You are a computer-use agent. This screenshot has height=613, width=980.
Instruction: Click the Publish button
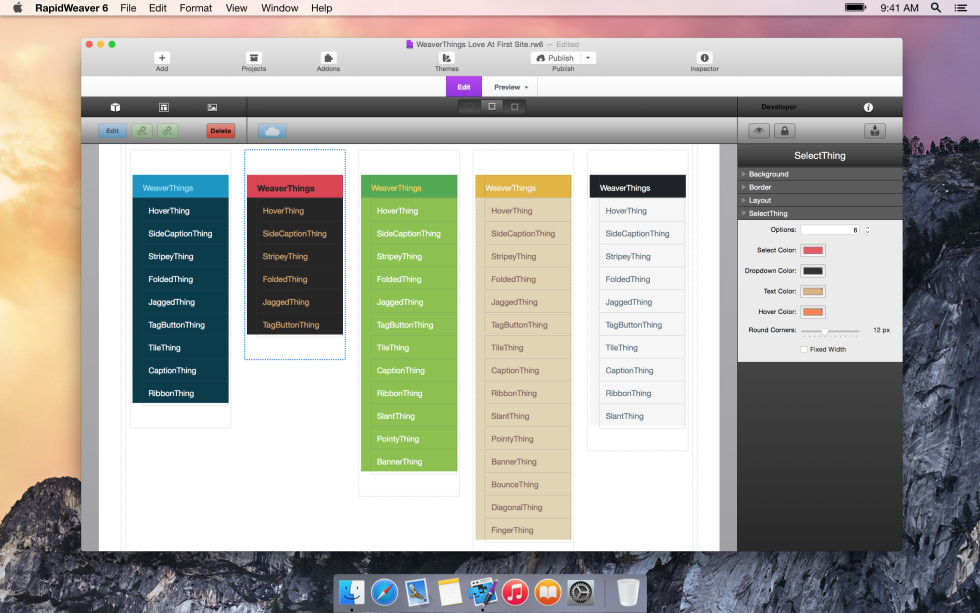pos(556,58)
